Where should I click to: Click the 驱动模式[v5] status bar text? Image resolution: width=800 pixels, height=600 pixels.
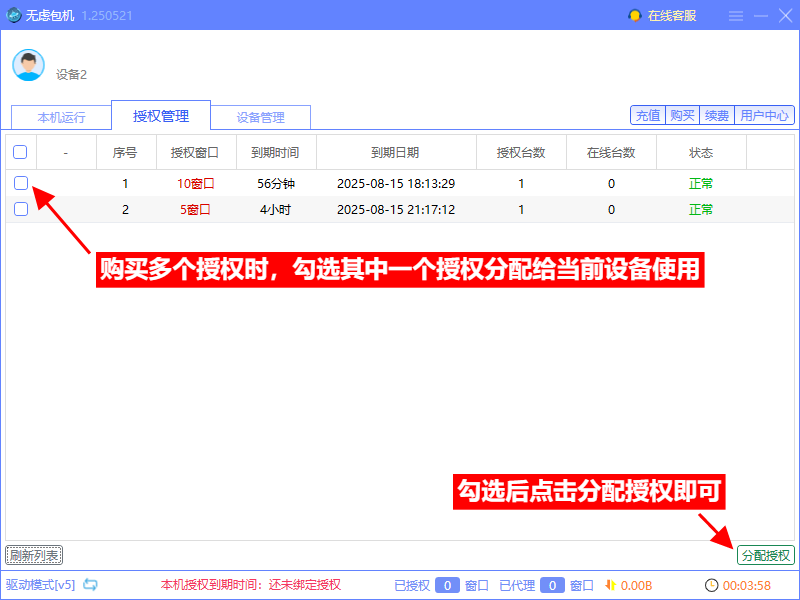tap(42, 587)
